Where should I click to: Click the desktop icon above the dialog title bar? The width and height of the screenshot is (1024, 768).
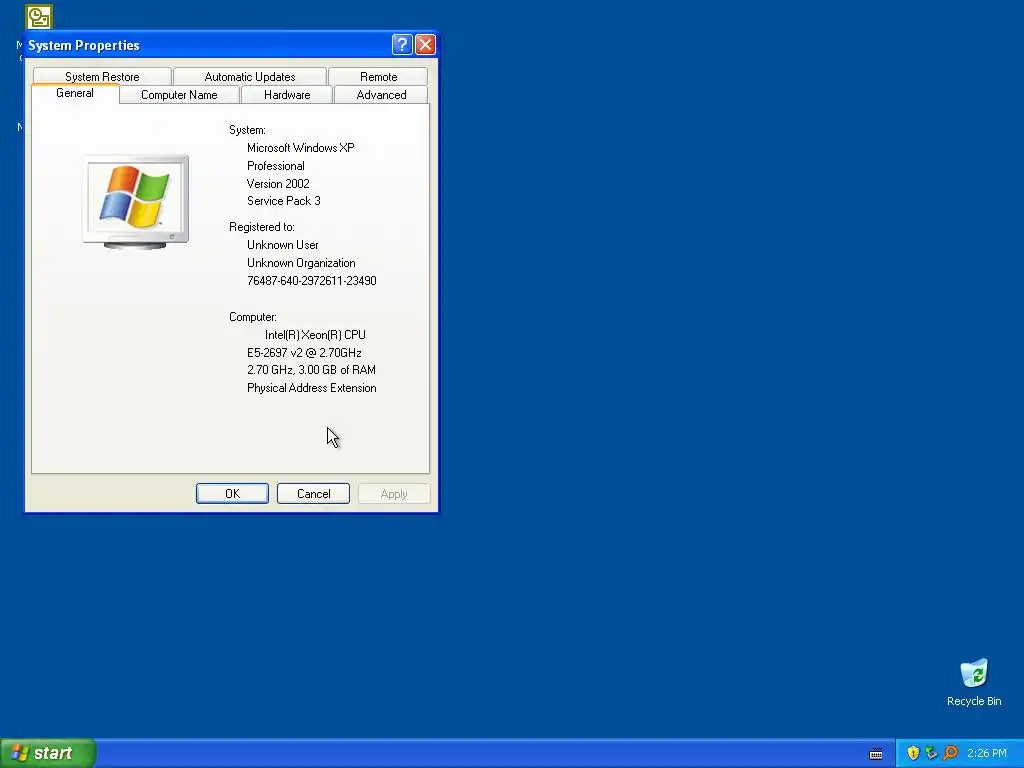[x=39, y=17]
